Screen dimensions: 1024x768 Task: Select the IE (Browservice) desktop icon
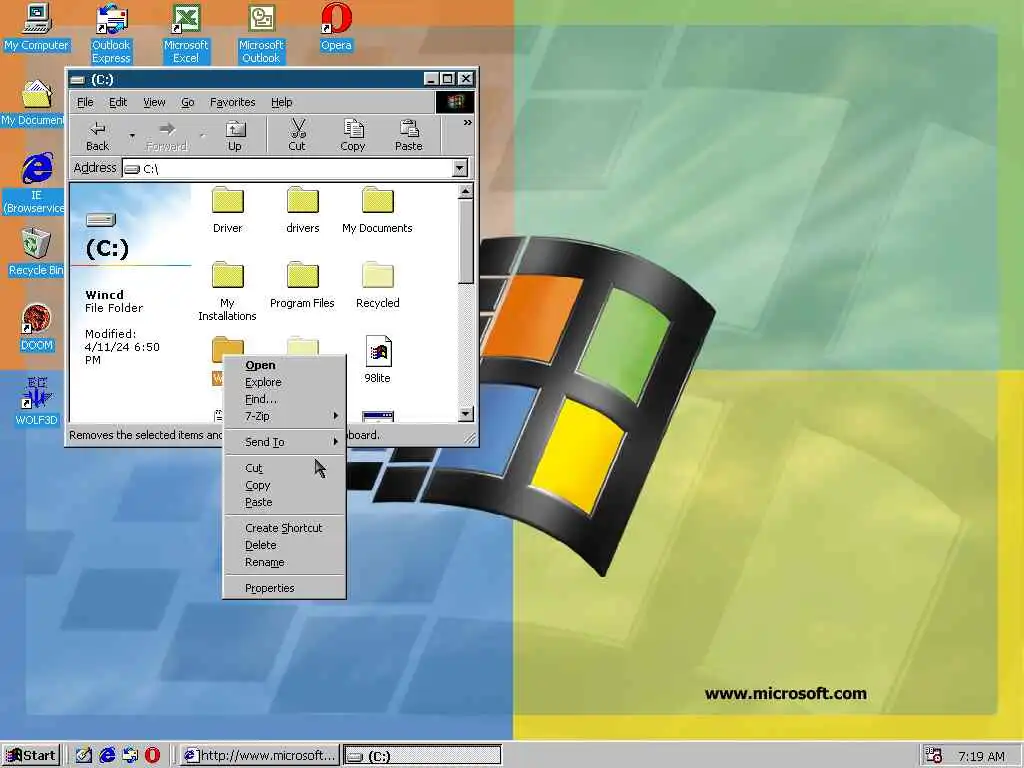(x=34, y=184)
